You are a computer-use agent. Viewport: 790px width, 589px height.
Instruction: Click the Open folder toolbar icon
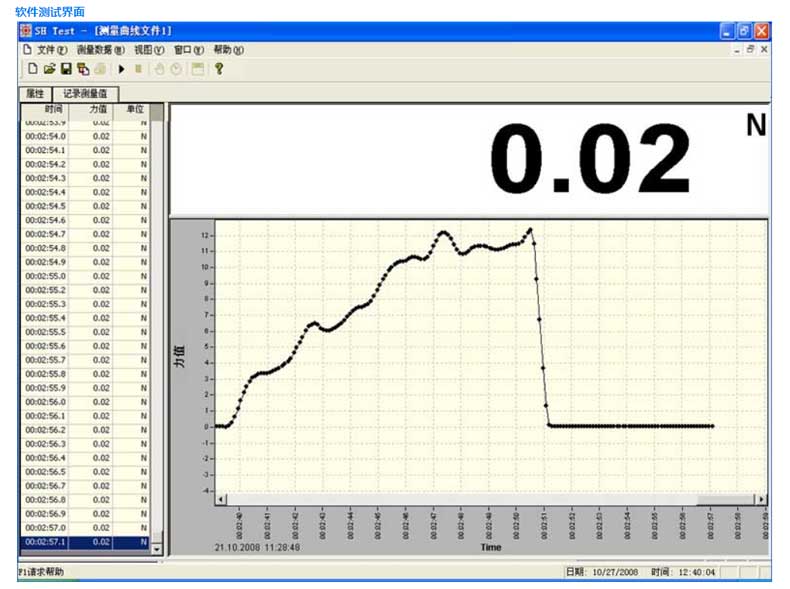49,69
